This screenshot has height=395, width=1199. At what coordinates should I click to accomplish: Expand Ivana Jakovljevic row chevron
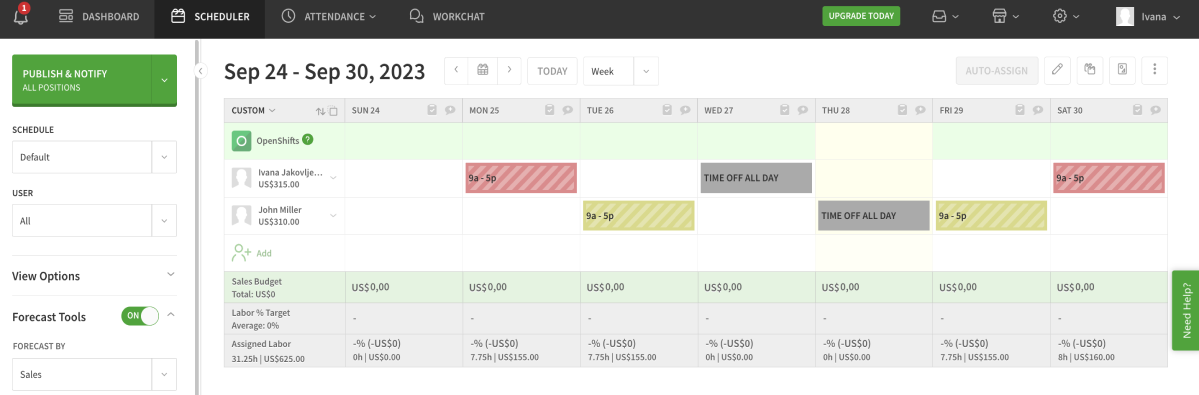pyautogui.click(x=333, y=177)
